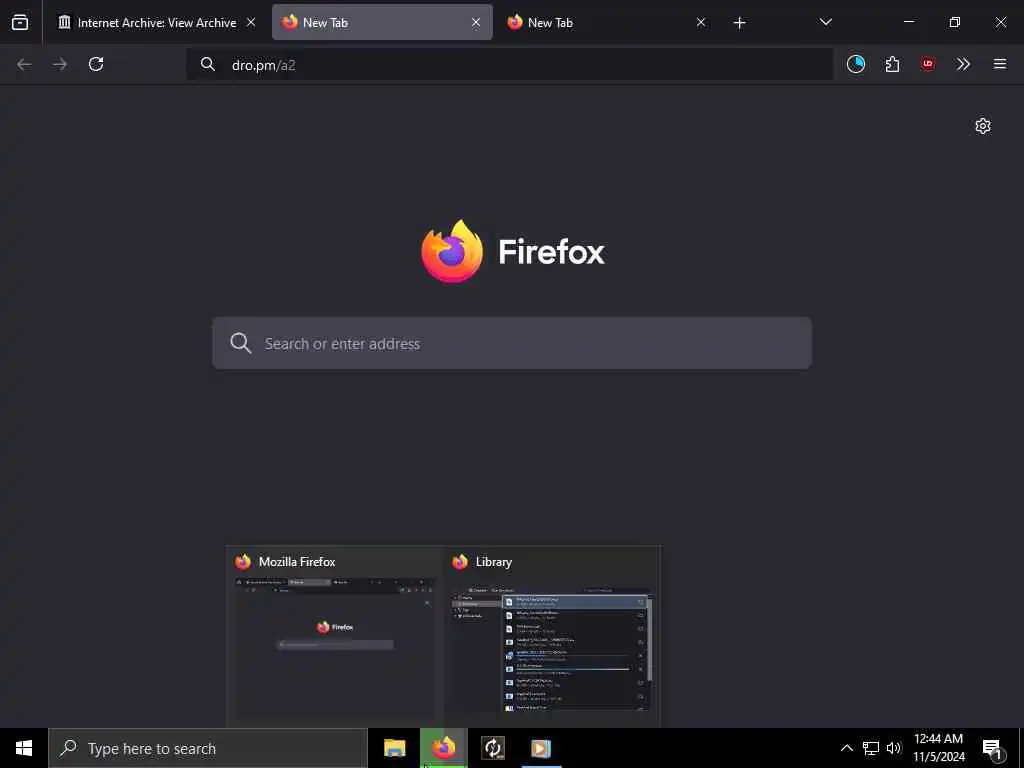Open the network status tray icon
Screen dimensions: 1024x768
(871, 748)
